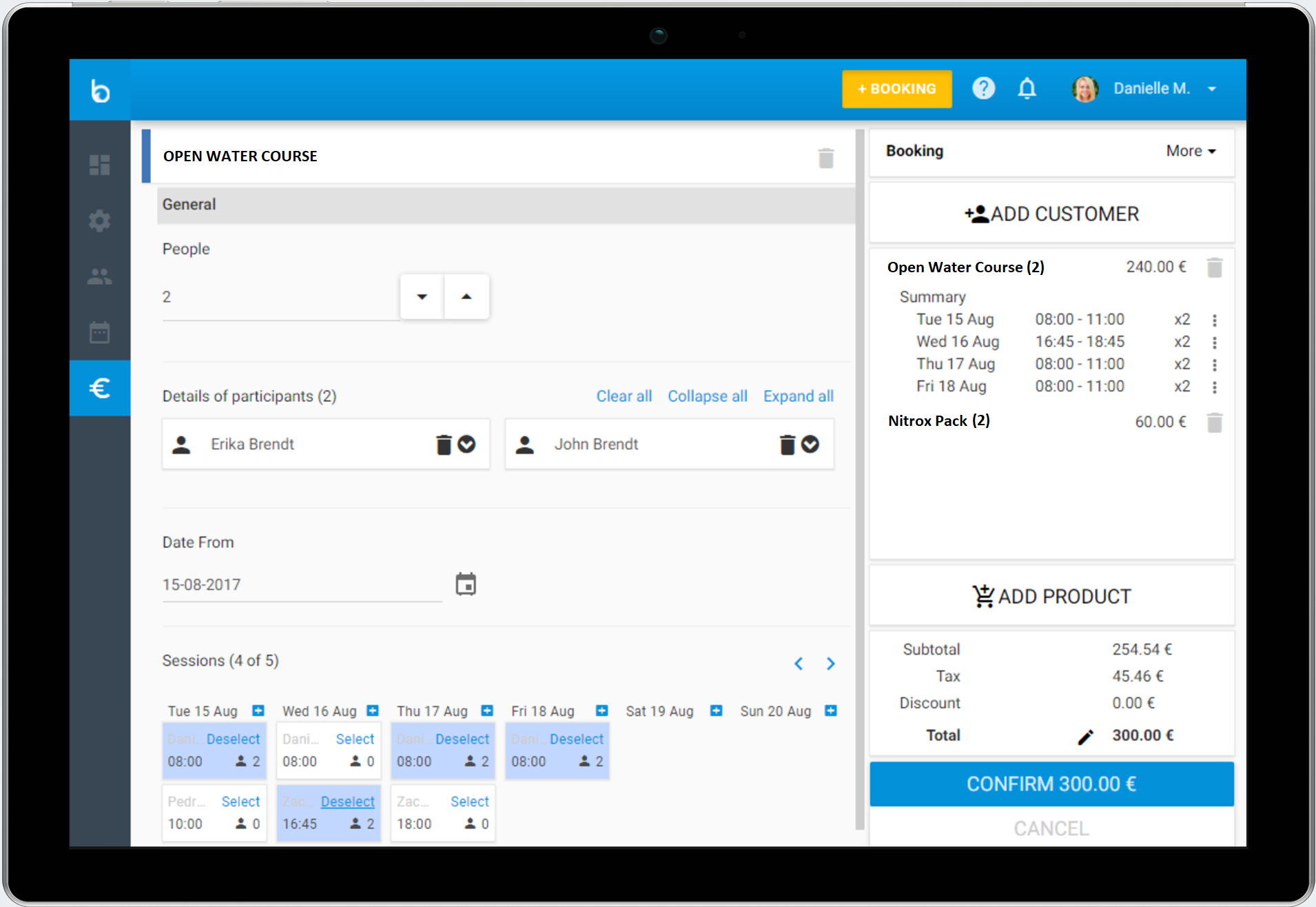Image resolution: width=1316 pixels, height=907 pixels.
Task: Increase the People count with up arrow
Action: click(x=466, y=296)
